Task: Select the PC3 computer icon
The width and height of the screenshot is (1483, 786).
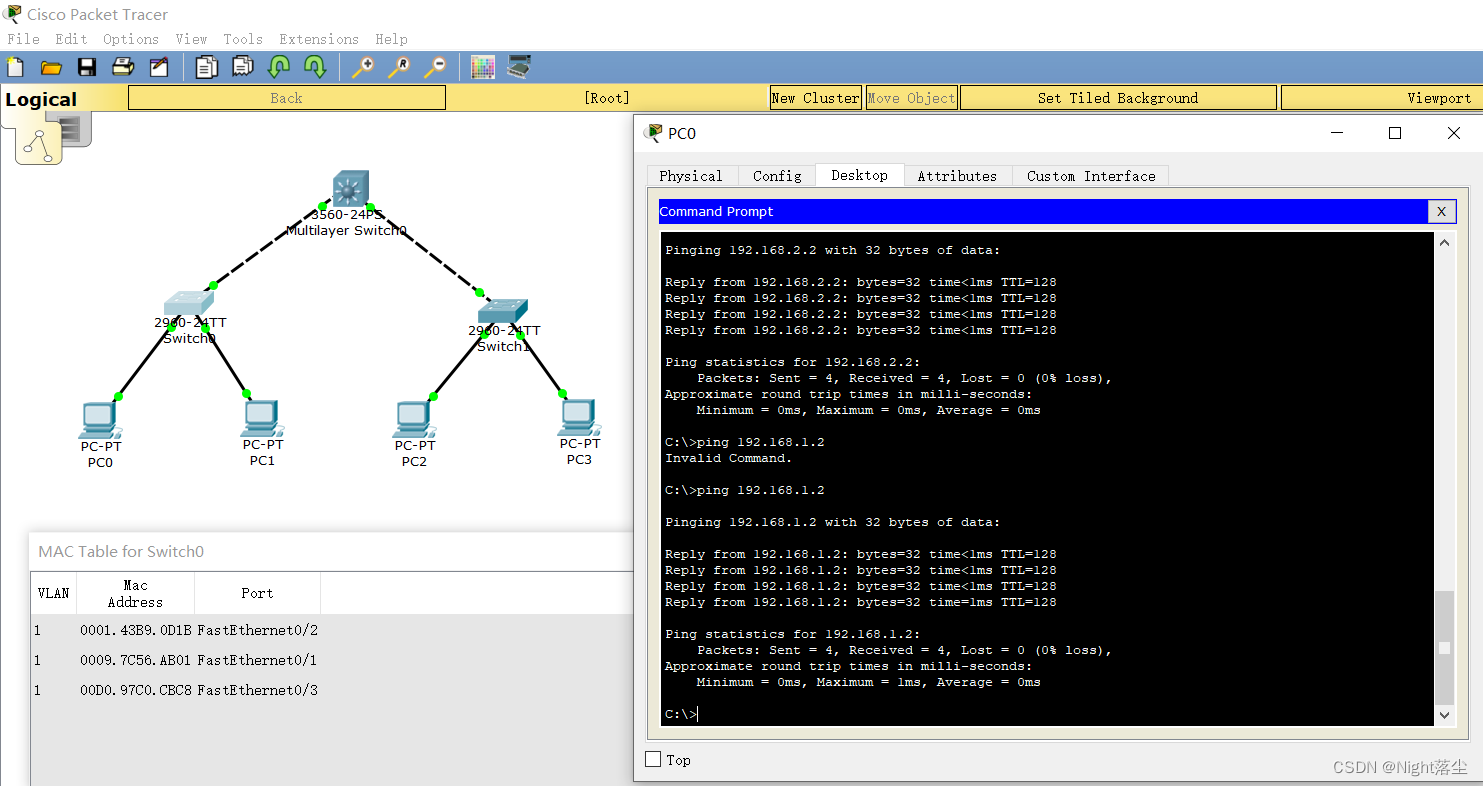Action: tap(578, 418)
